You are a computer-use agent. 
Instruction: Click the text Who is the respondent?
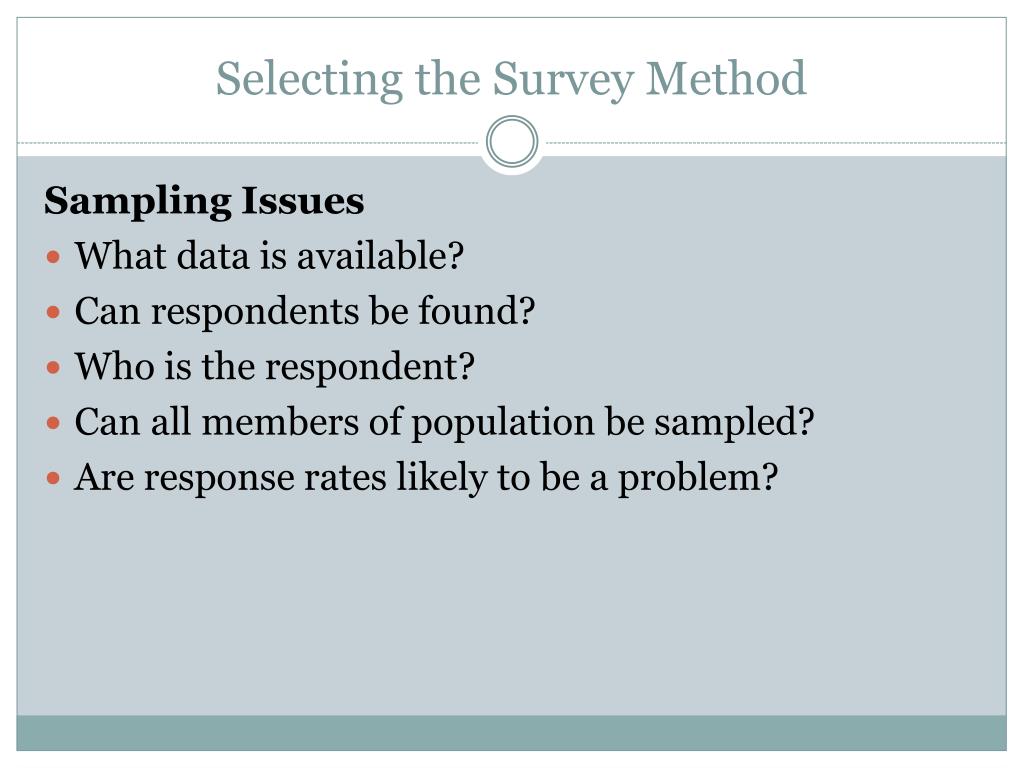tap(274, 366)
